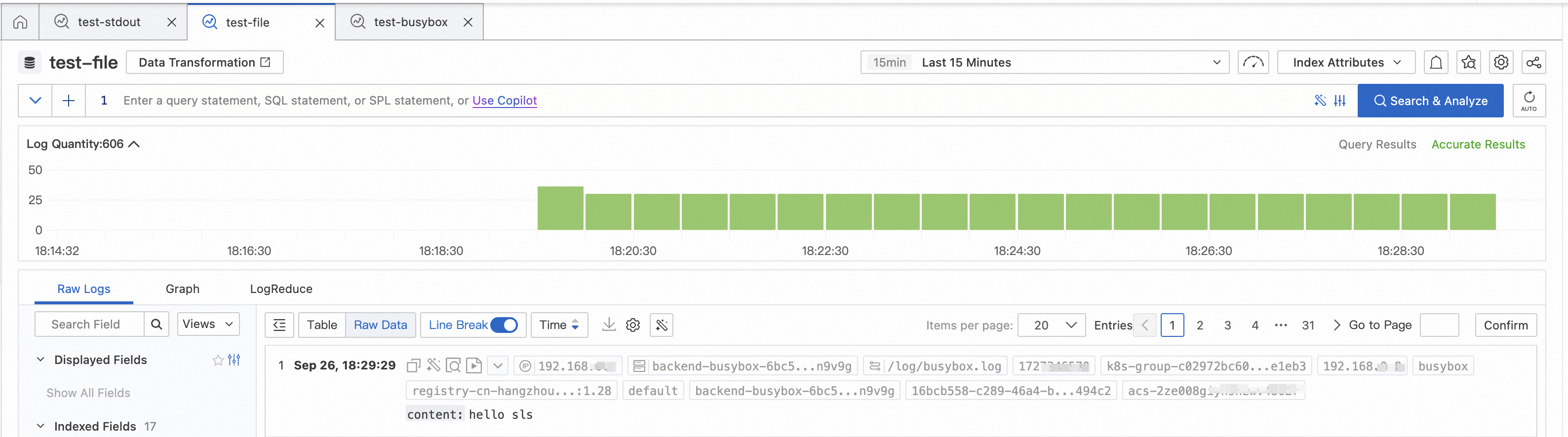This screenshot has height=437, width=1568.
Task: Open the Views dropdown
Action: (208, 324)
